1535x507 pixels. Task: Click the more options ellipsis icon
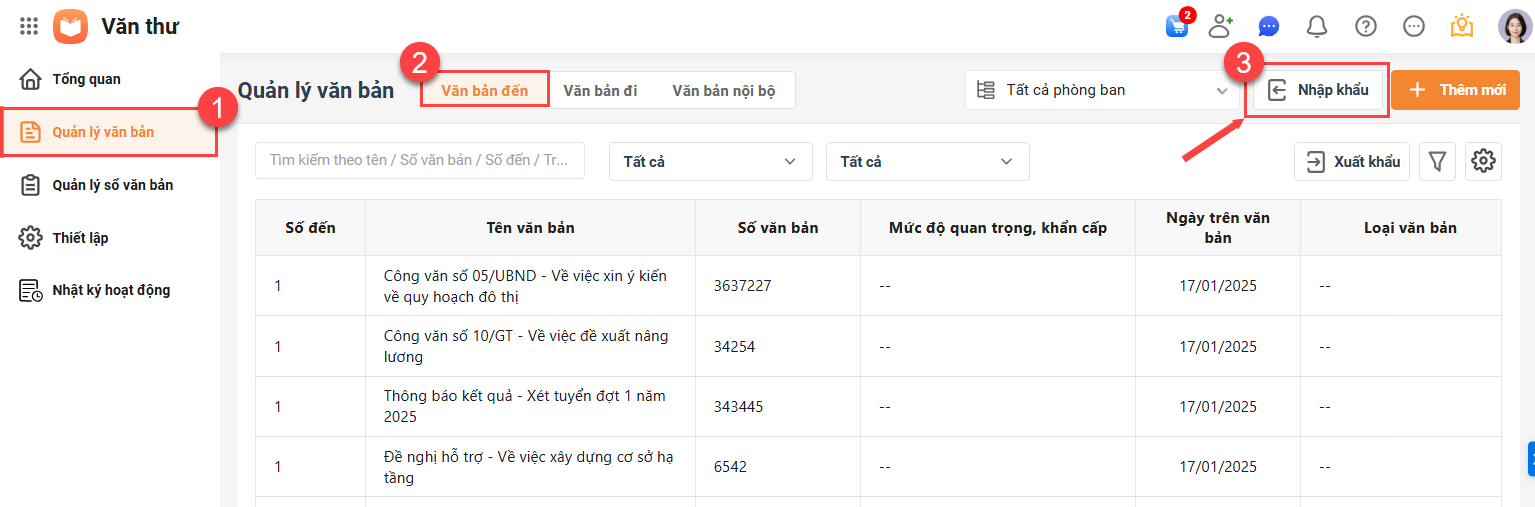(x=1414, y=27)
